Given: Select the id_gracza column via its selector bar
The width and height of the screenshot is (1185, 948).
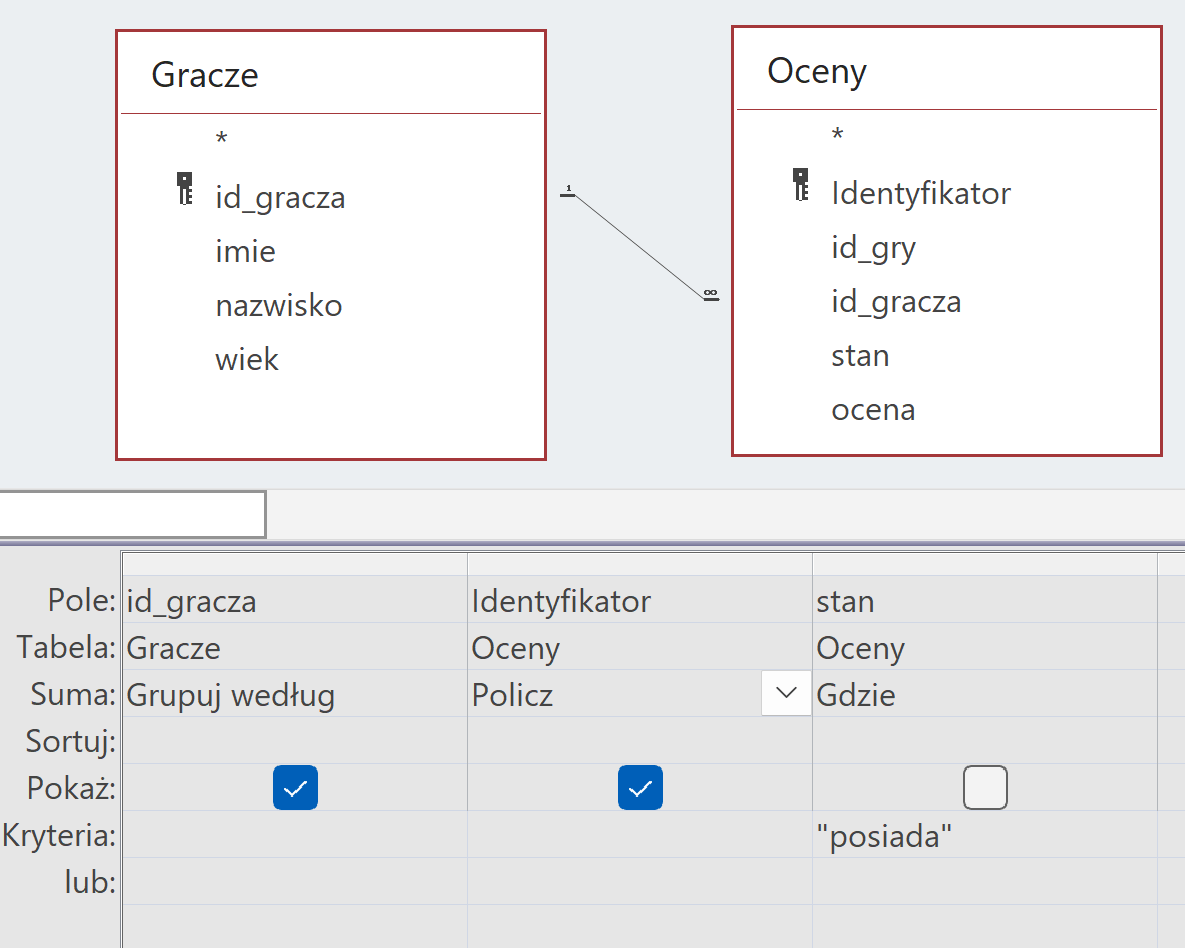Looking at the screenshot, I should coord(295,564).
